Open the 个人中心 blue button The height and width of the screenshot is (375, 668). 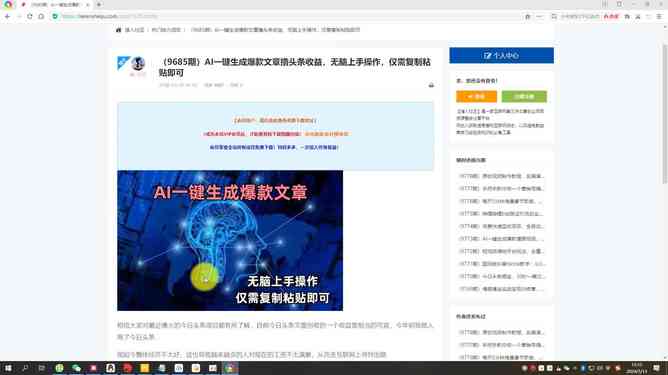(x=501, y=55)
